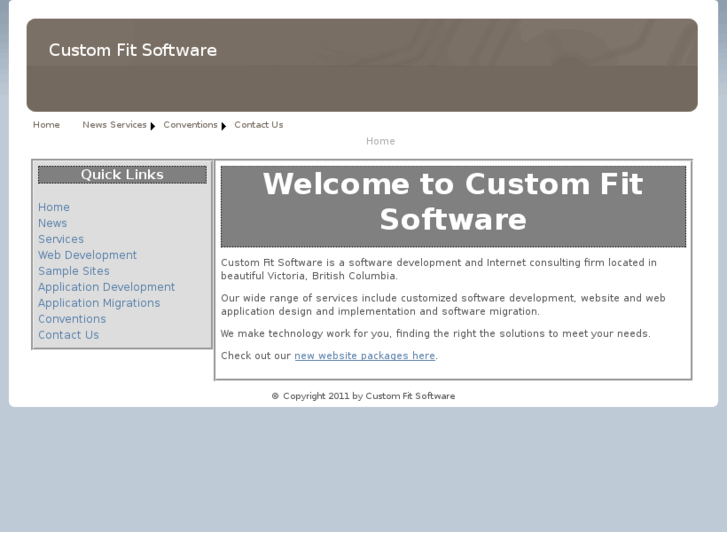Expand the Services submenu arrow
This screenshot has height=545, width=727.
click(x=153, y=126)
